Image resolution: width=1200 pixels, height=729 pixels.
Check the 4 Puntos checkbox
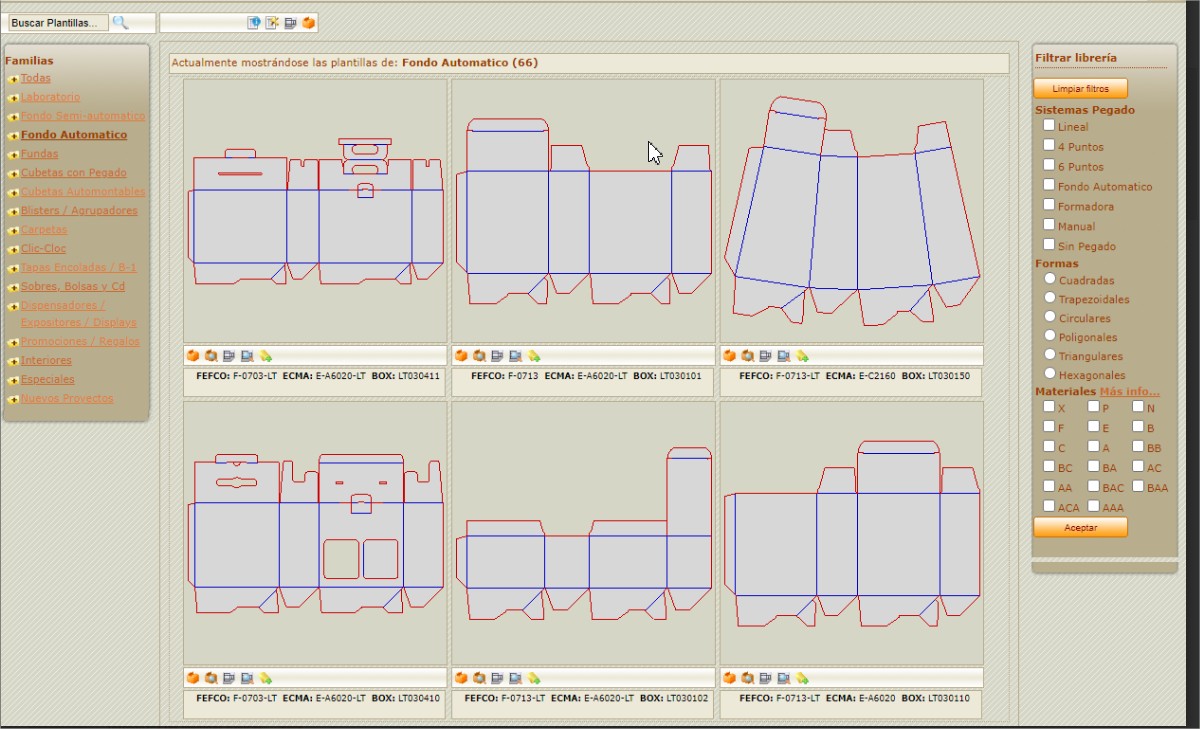[x=1049, y=145]
